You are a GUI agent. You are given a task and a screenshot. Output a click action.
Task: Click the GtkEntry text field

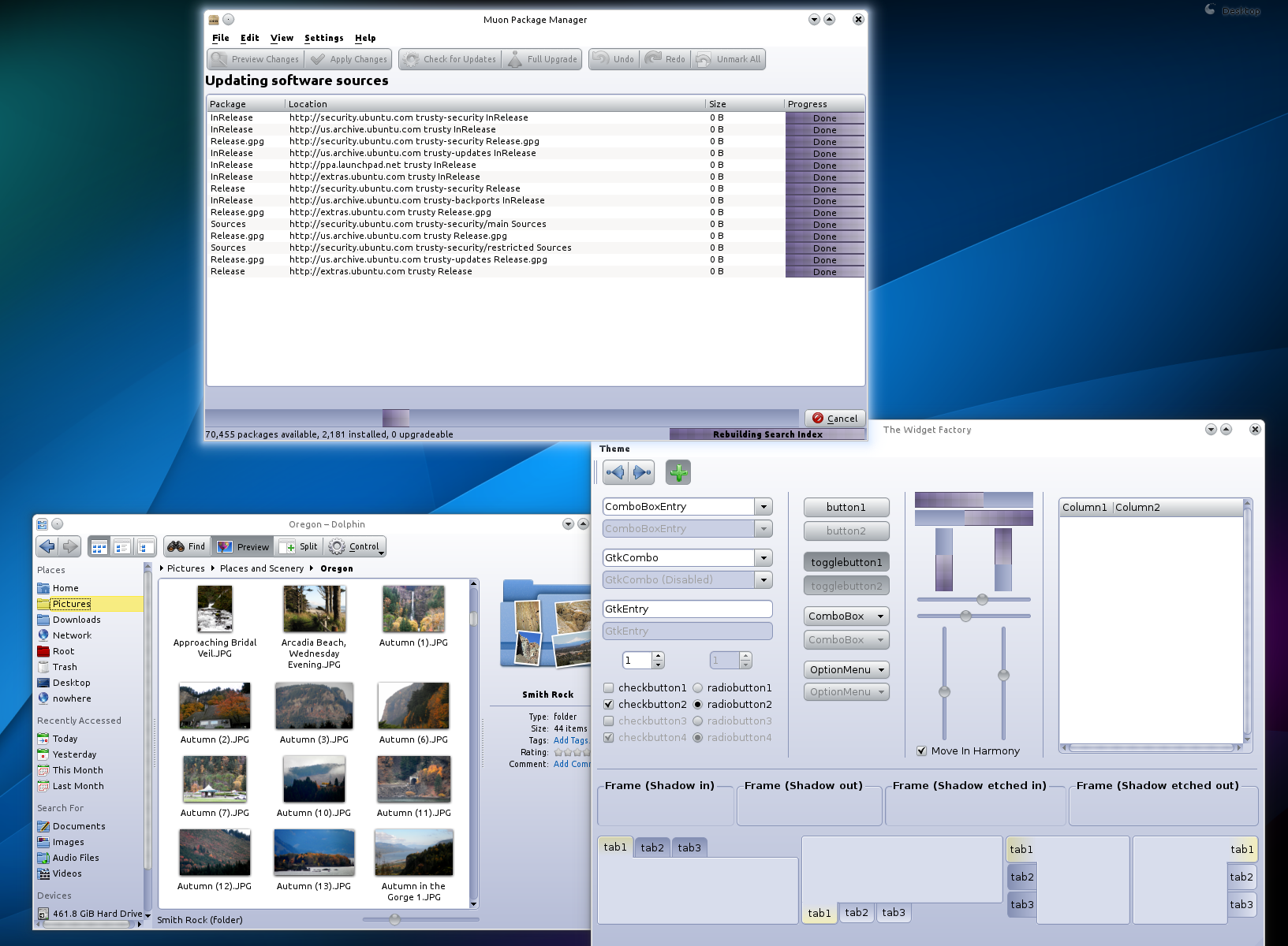click(688, 609)
